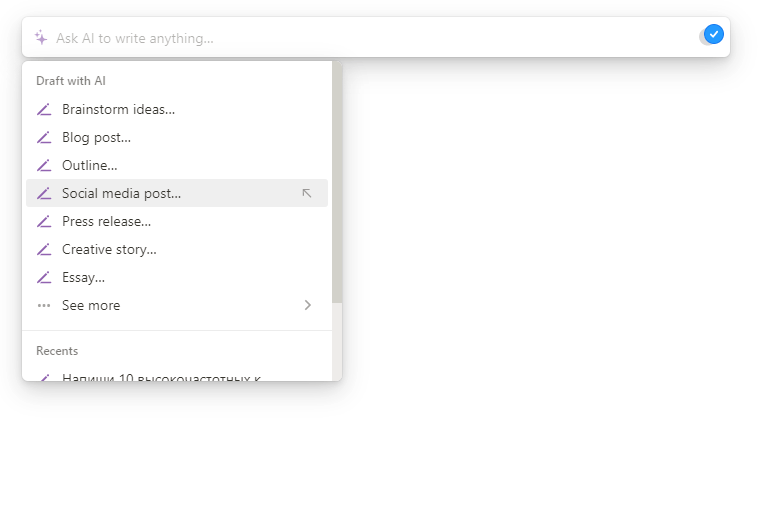Click the Draft with AI section heading

(x=71, y=81)
